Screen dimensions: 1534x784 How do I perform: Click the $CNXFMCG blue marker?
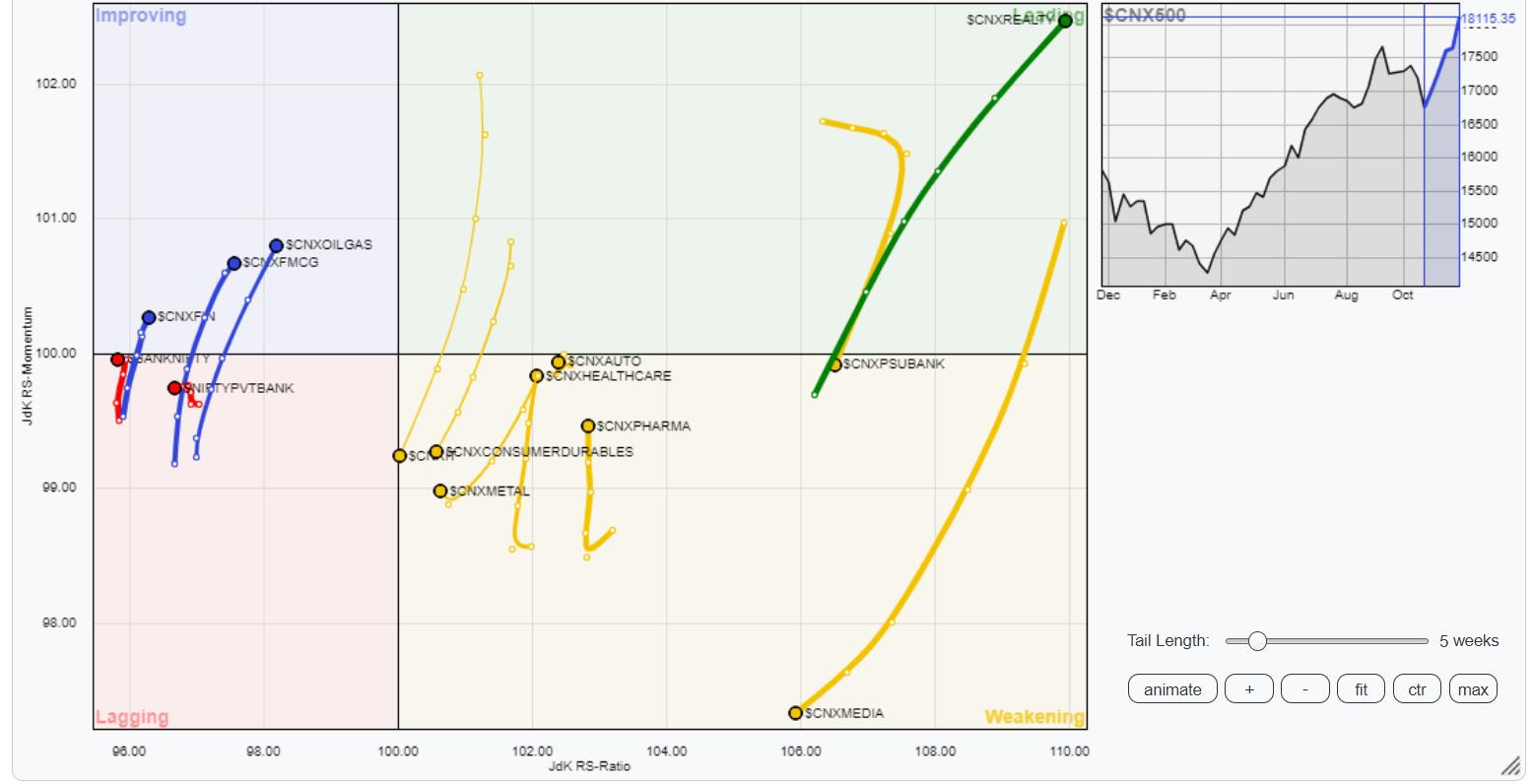click(x=234, y=263)
